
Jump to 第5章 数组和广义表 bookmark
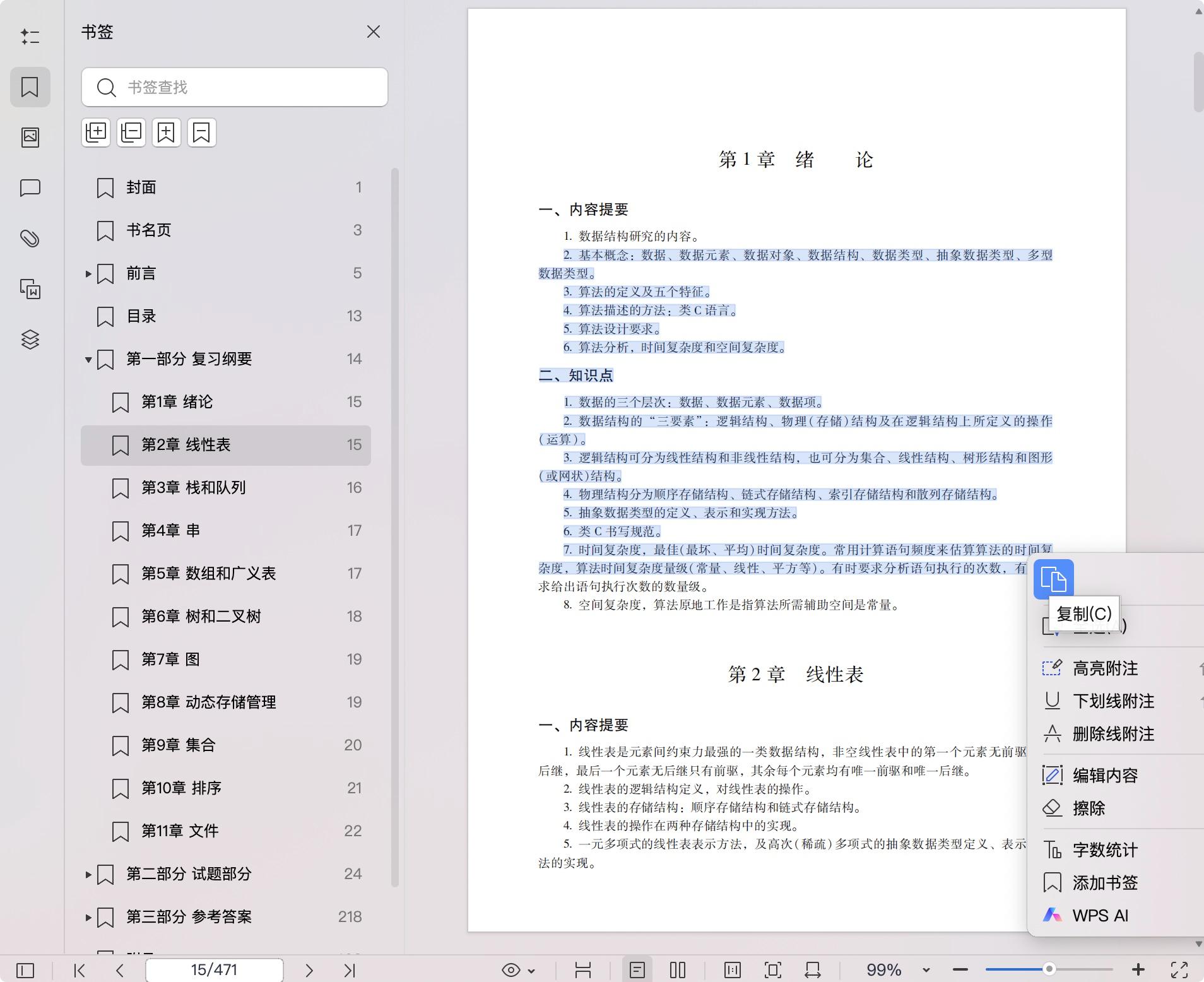tap(226, 574)
